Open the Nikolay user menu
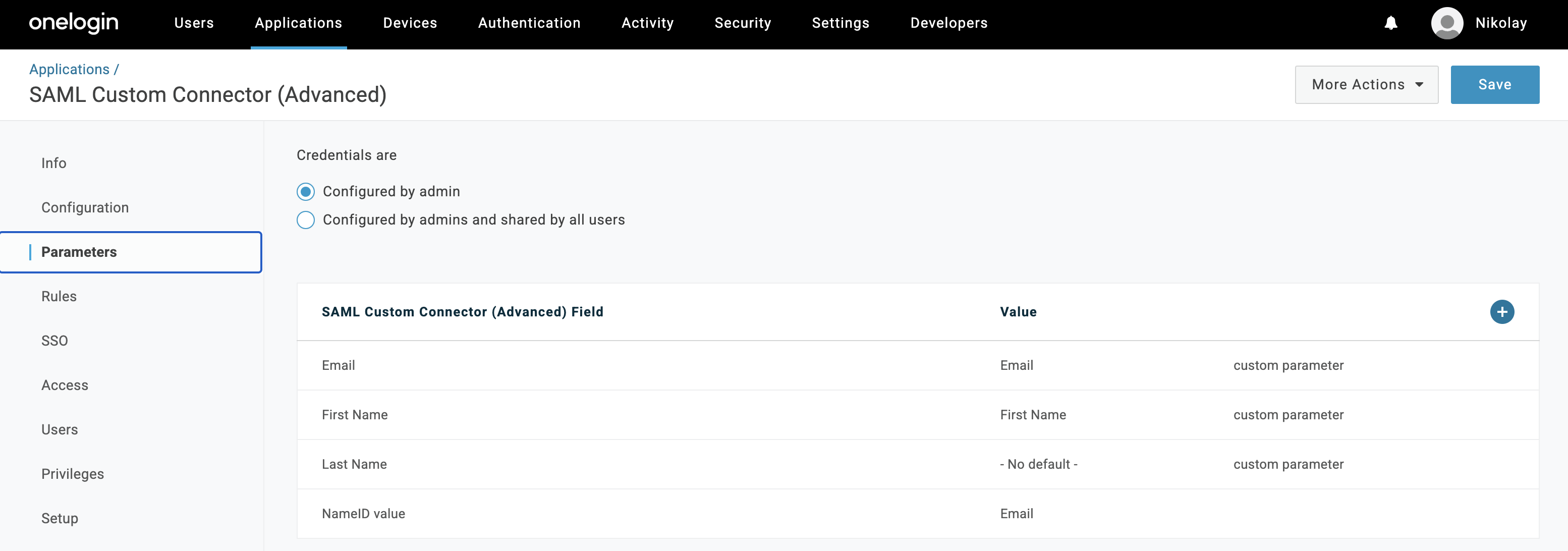 click(1501, 23)
